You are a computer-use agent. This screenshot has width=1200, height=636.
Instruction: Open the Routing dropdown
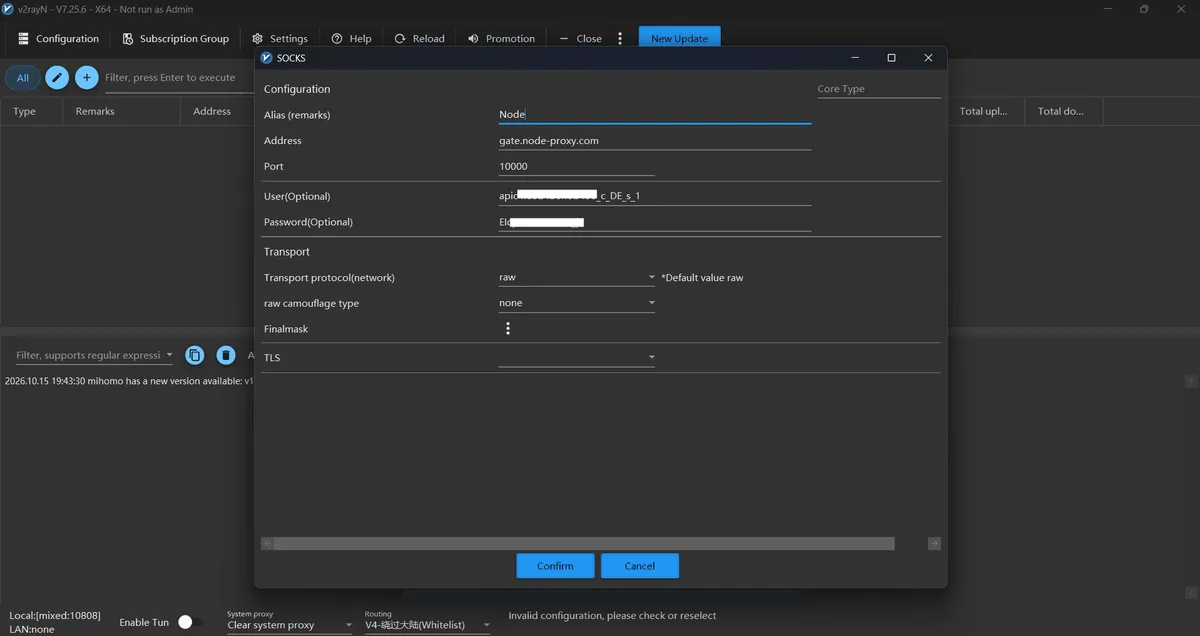click(x=427, y=625)
